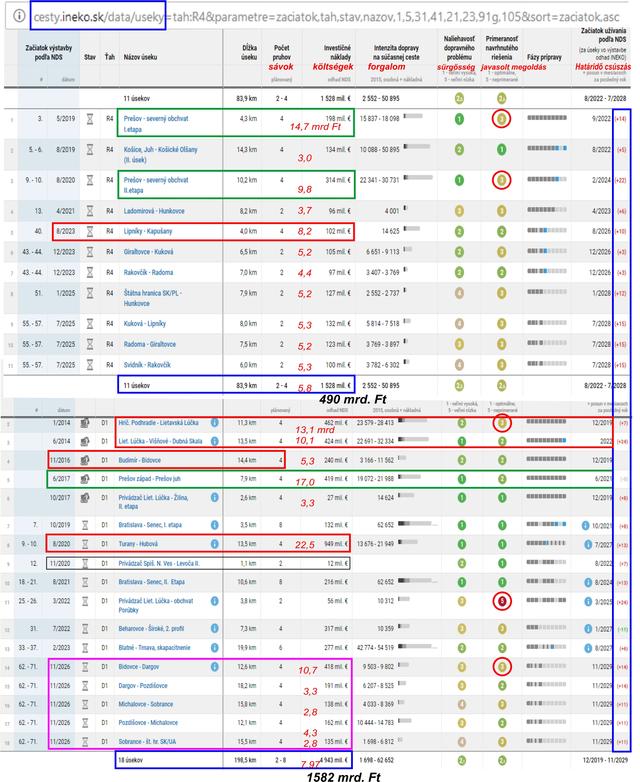
Task: Click hourglass status icon in Svidník - Rakovčík row
Action: click(x=90, y=365)
